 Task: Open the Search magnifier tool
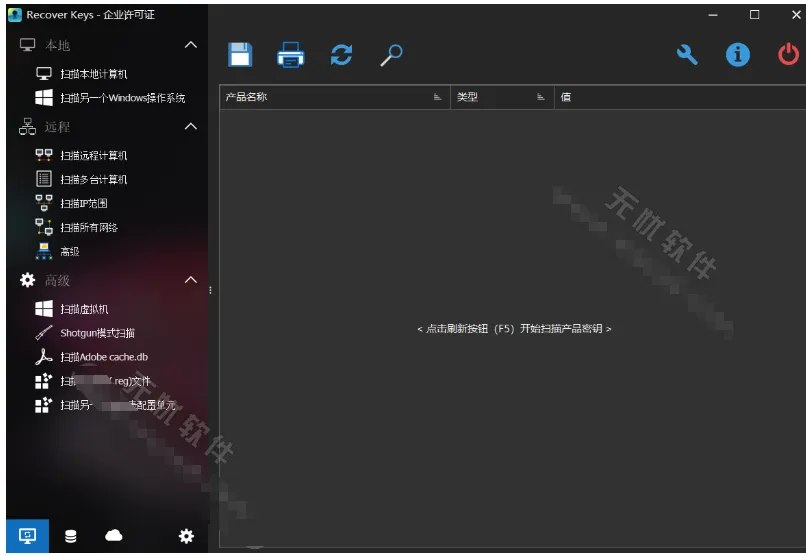[x=392, y=55]
